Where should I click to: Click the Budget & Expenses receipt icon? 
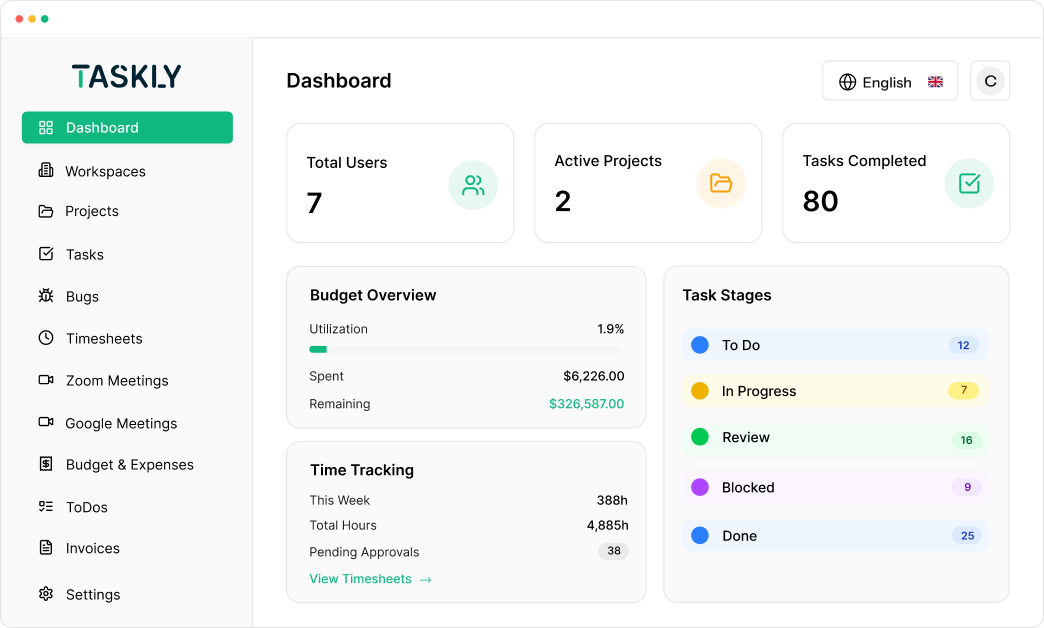(x=45, y=464)
